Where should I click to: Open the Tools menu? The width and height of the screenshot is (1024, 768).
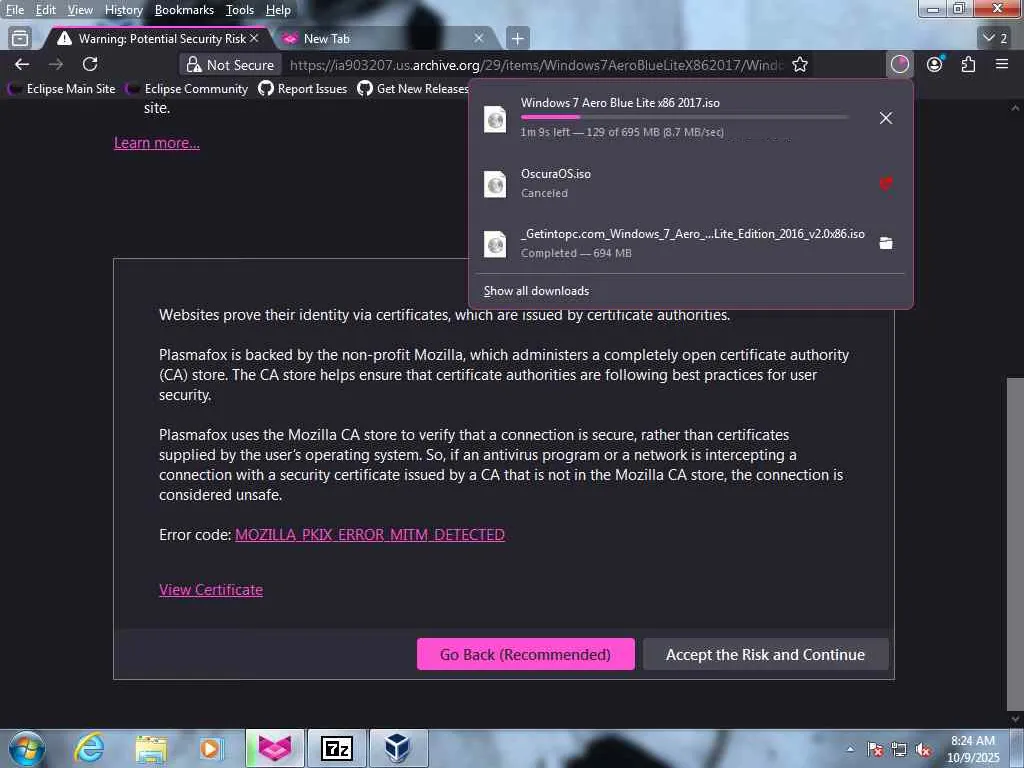click(x=240, y=10)
